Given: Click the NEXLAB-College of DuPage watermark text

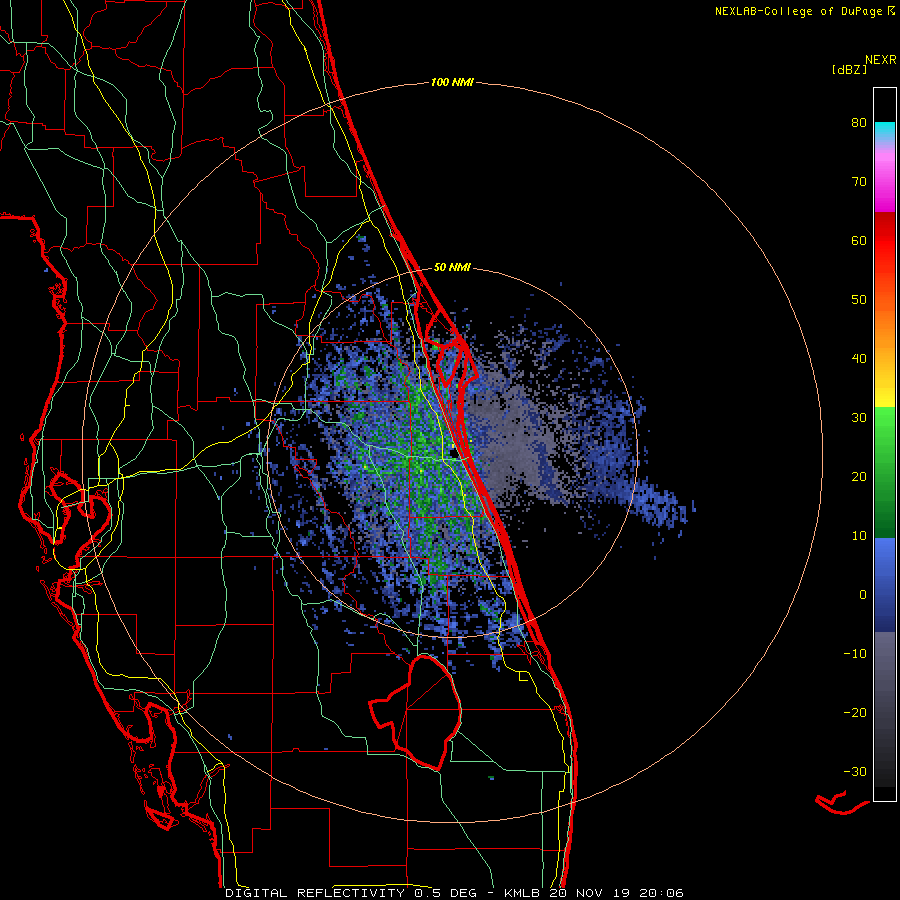Looking at the screenshot, I should click(x=804, y=11).
